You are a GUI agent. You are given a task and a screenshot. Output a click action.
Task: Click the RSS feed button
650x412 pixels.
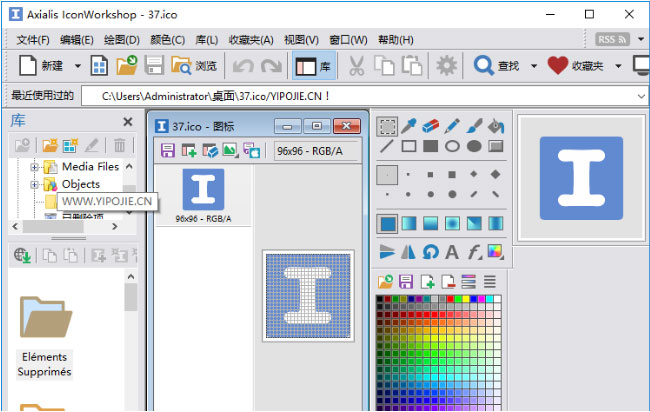pyautogui.click(x=612, y=39)
